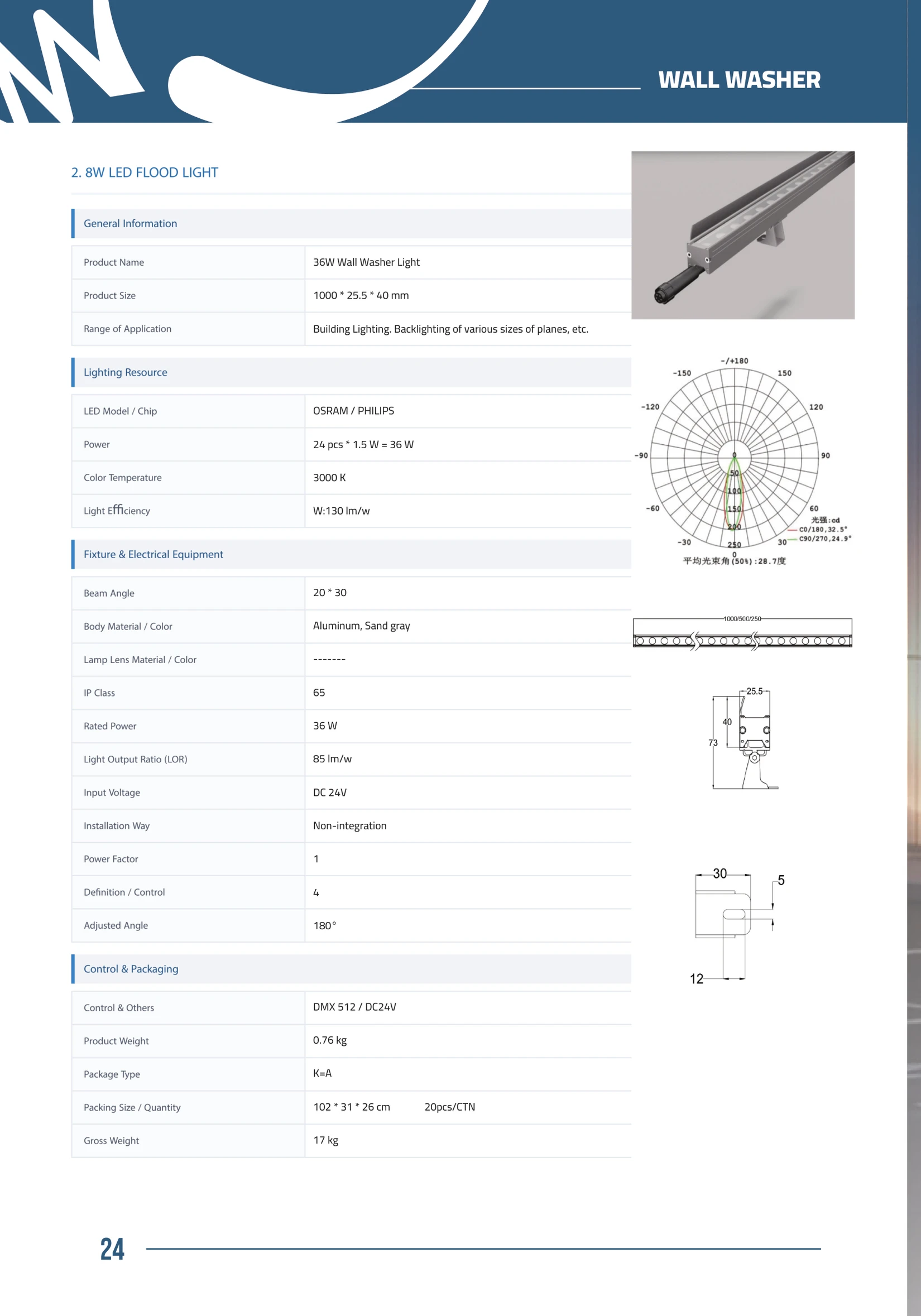The height and width of the screenshot is (1316, 921).
Task: Click the Beam Angle row label
Action: [x=109, y=593]
